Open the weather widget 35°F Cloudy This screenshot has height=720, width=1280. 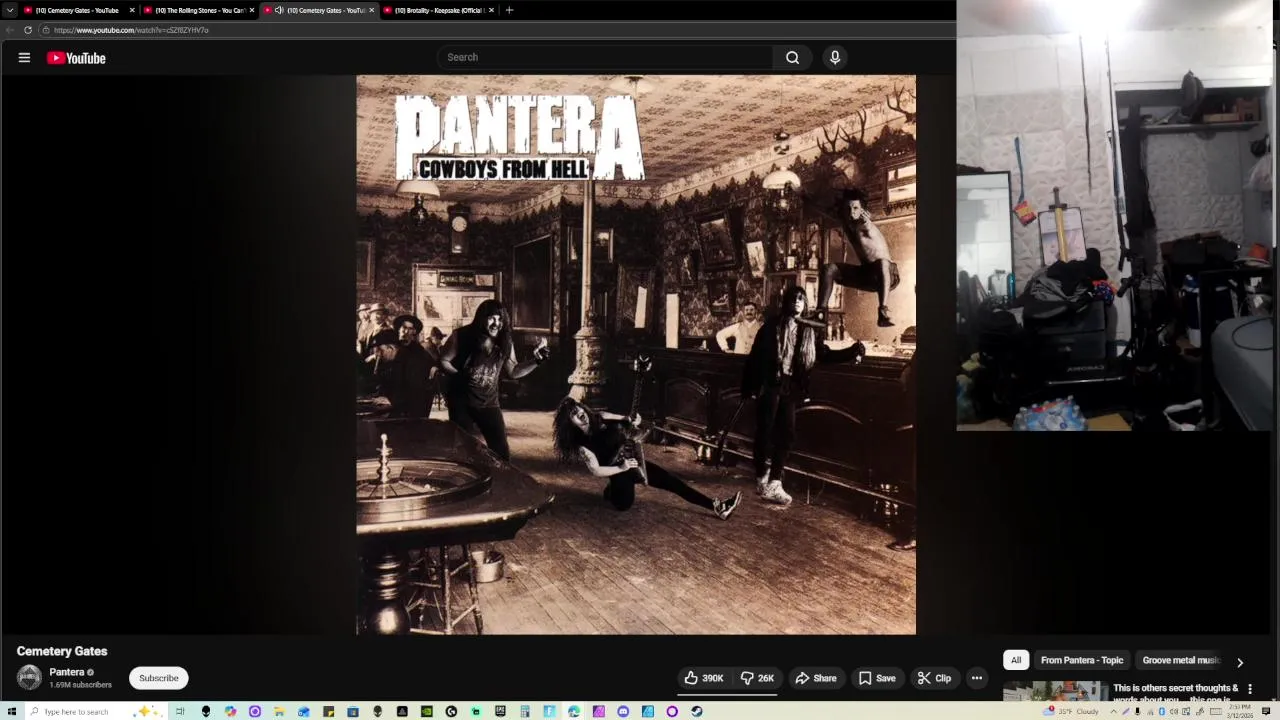[x=1071, y=711]
